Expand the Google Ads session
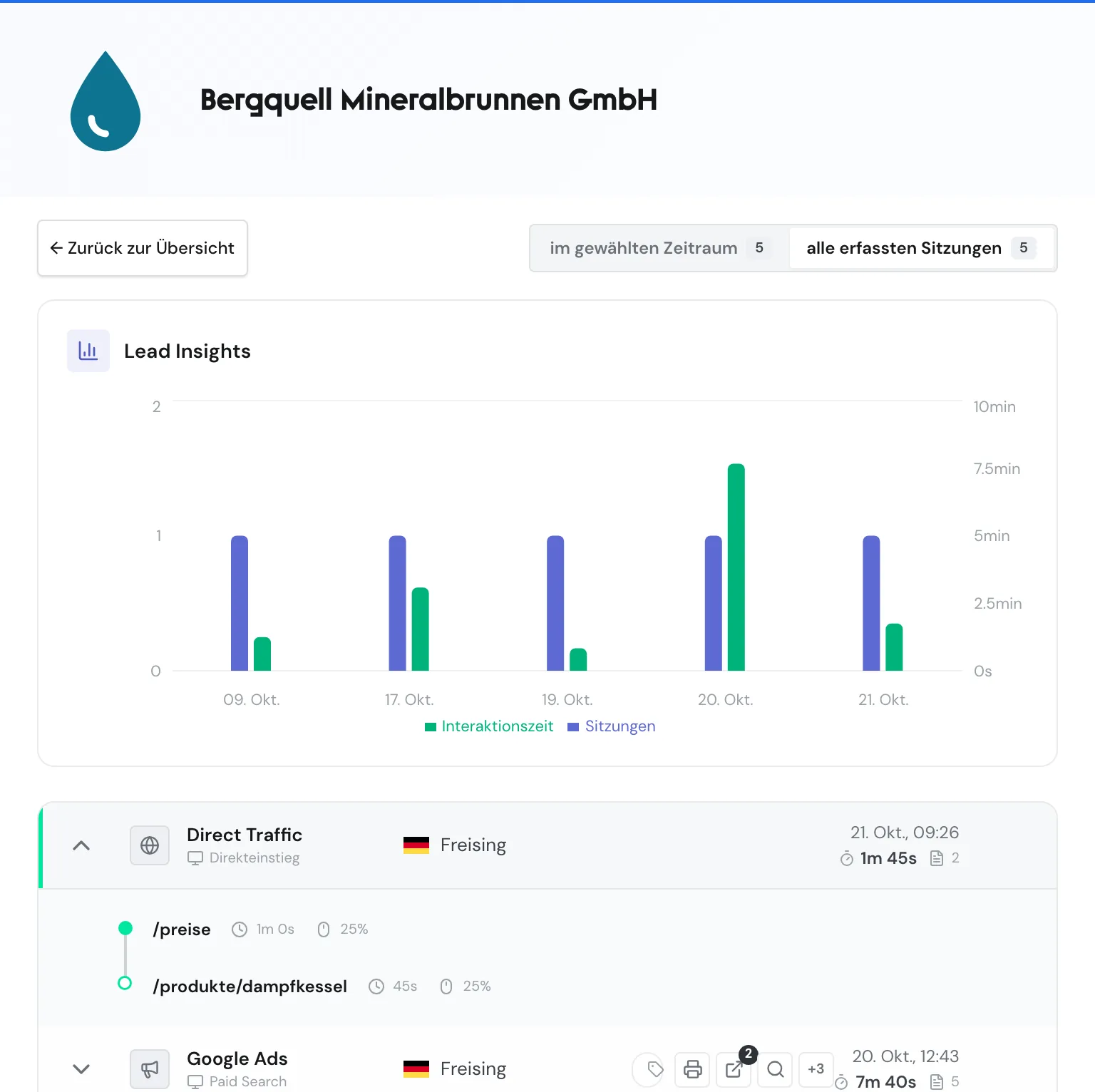This screenshot has width=1095, height=1092. coord(81,1069)
